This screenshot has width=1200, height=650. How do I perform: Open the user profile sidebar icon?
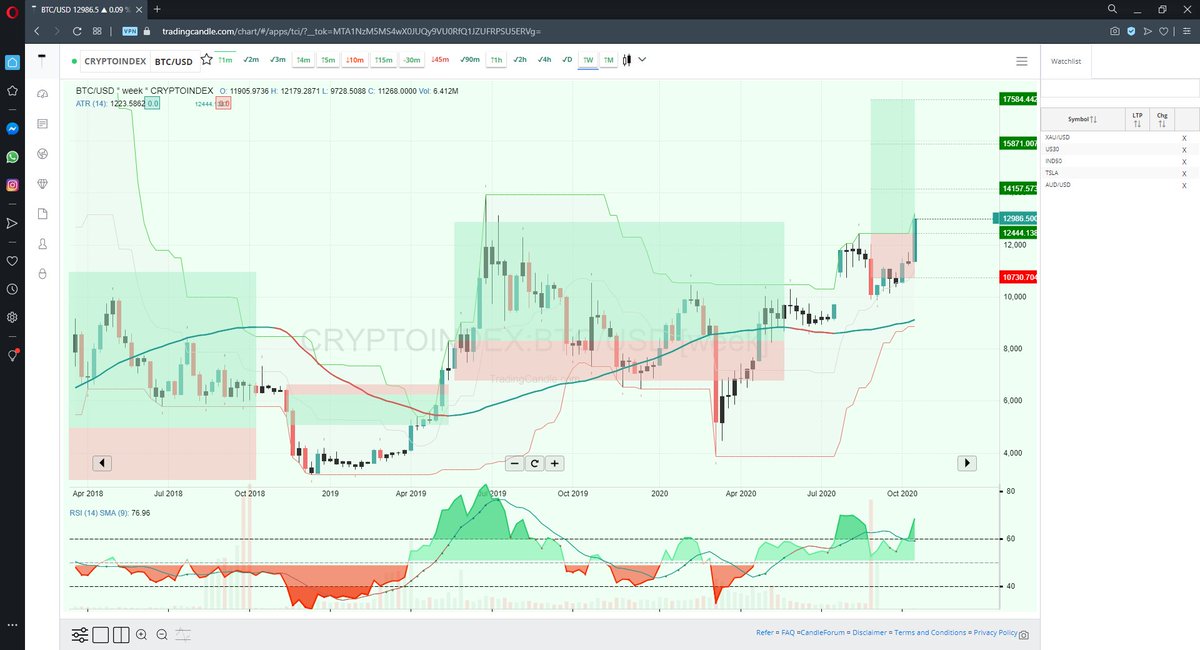click(42, 244)
